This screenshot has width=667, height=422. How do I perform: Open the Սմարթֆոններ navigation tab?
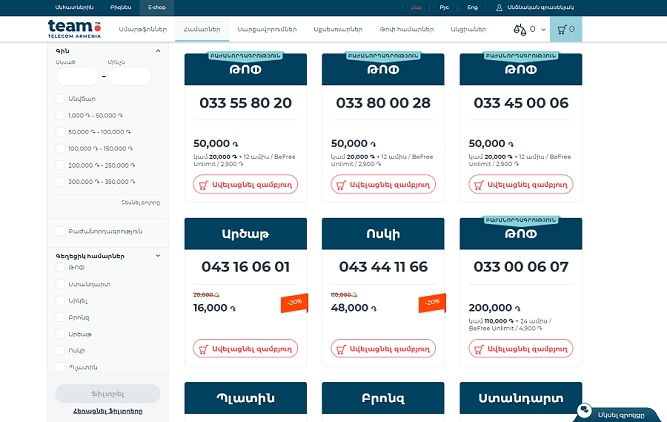click(144, 30)
